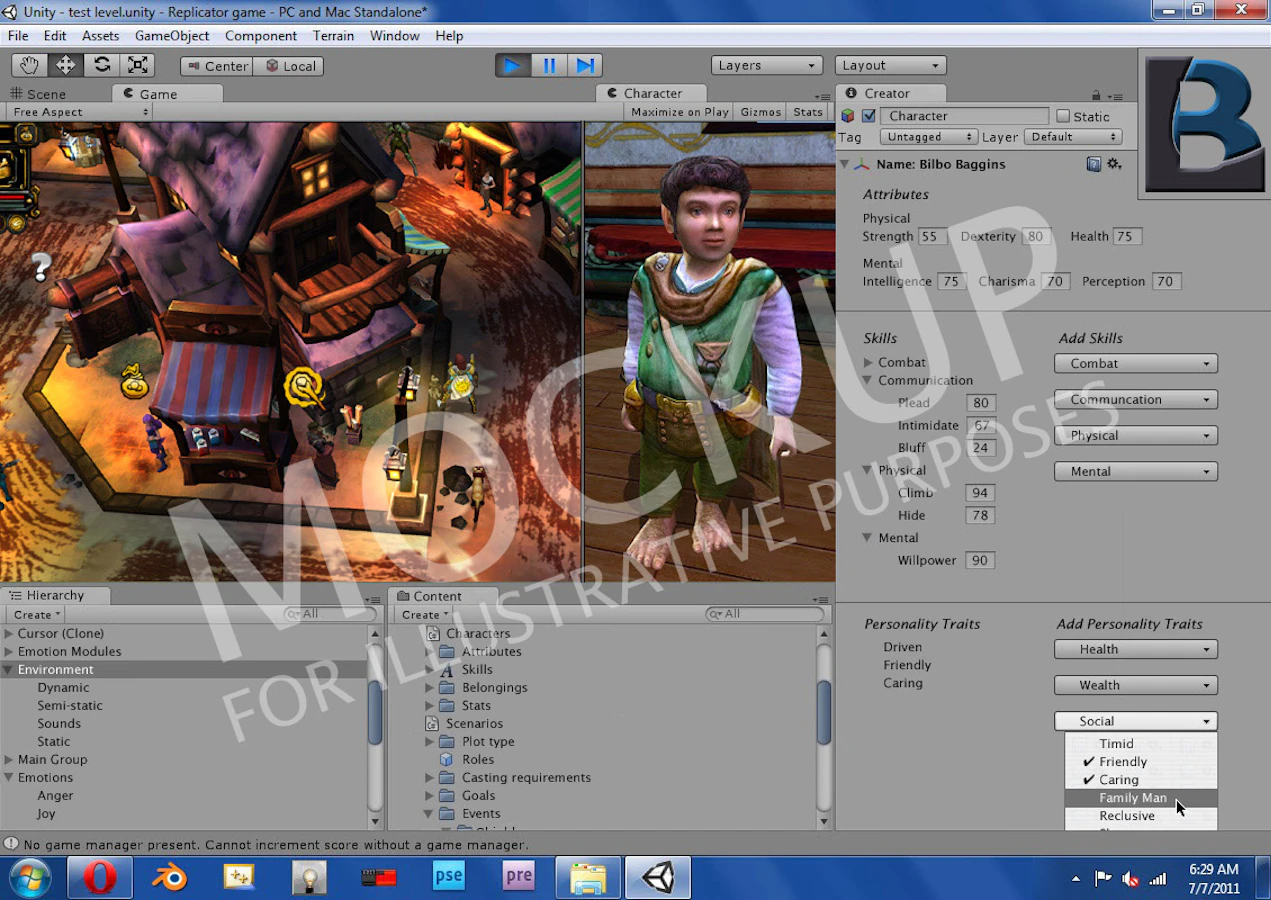Select Timid in Social list
The height and width of the screenshot is (900, 1271).
(x=1141, y=744)
